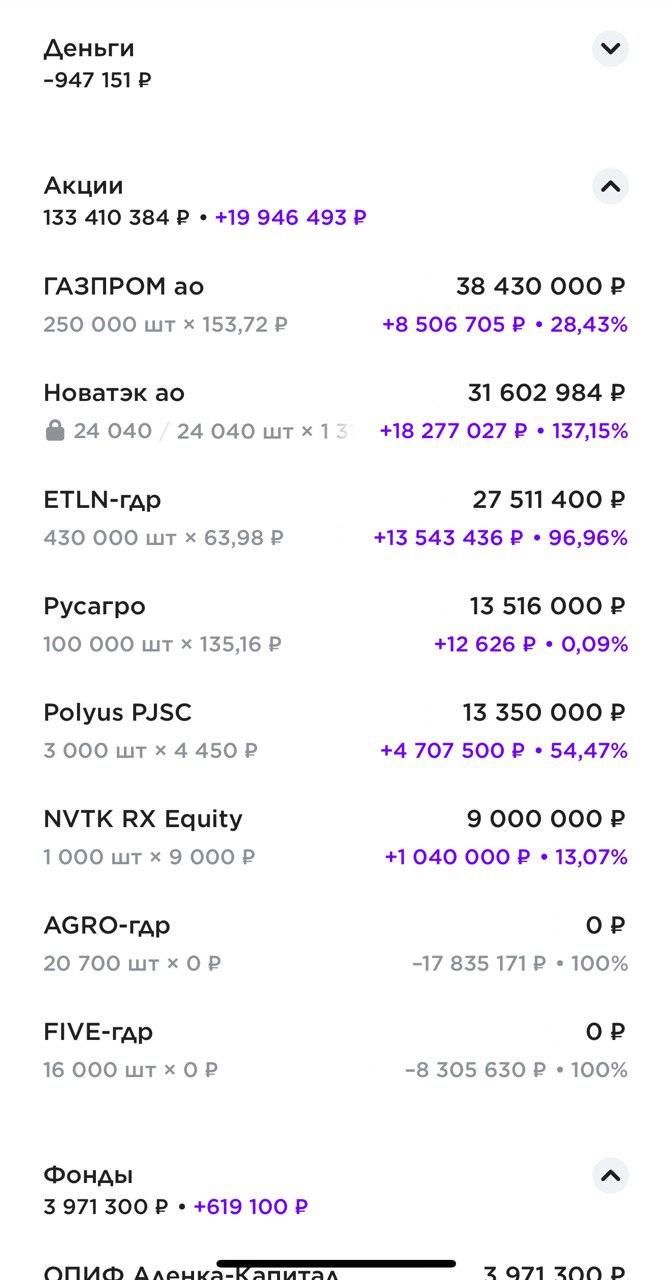Image resolution: width=672 pixels, height=1280 pixels.
Task: Tap ГАЗПРОМ profit +8 506 705 ₽
Action: pos(453,324)
